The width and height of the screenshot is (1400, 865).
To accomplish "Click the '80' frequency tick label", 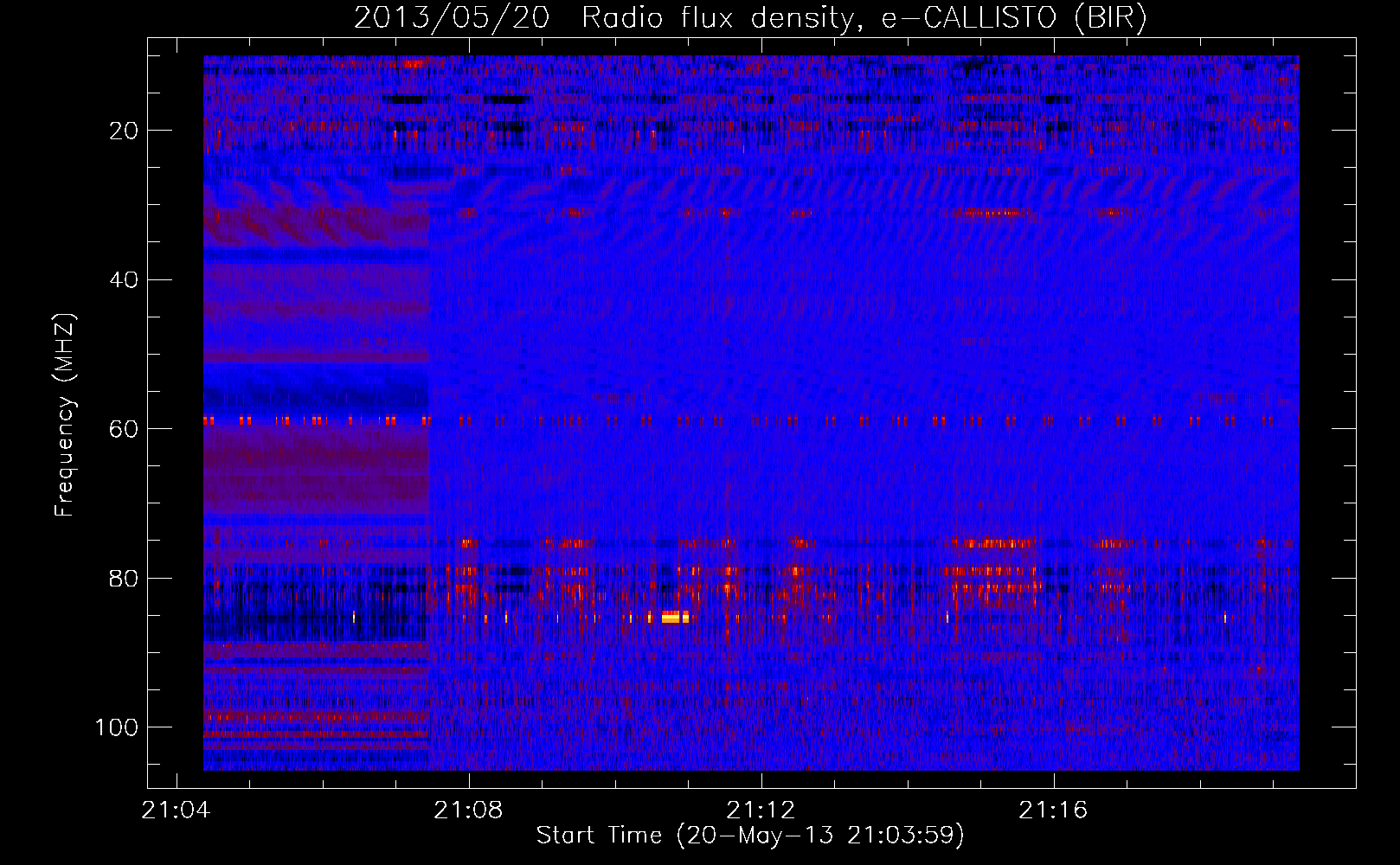I will [124, 579].
